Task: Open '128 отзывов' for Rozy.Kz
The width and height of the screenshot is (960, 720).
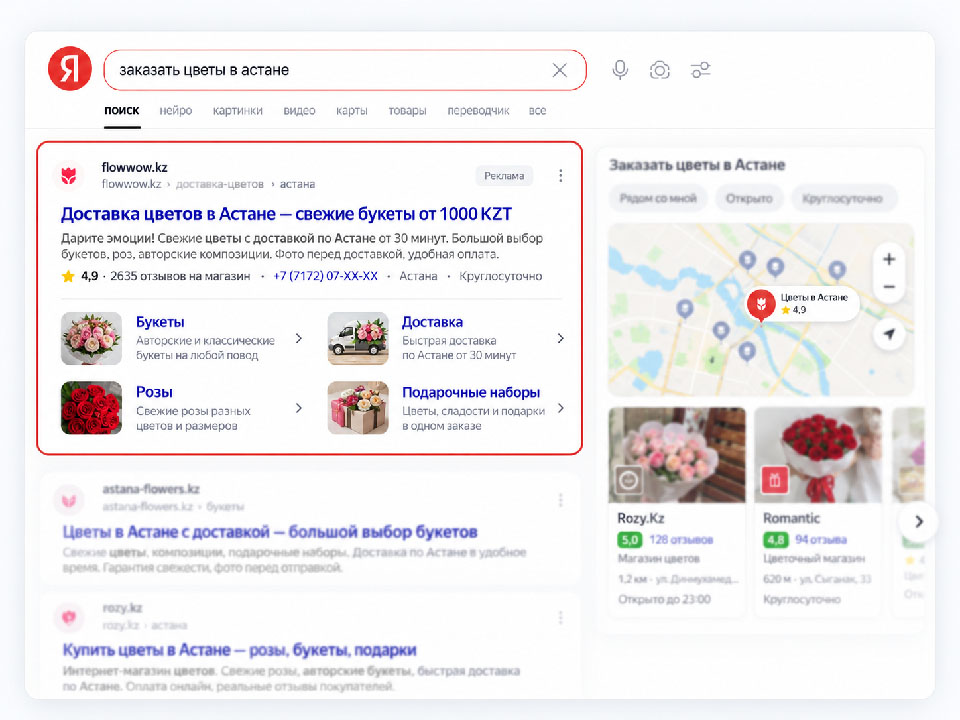Action: click(x=681, y=540)
